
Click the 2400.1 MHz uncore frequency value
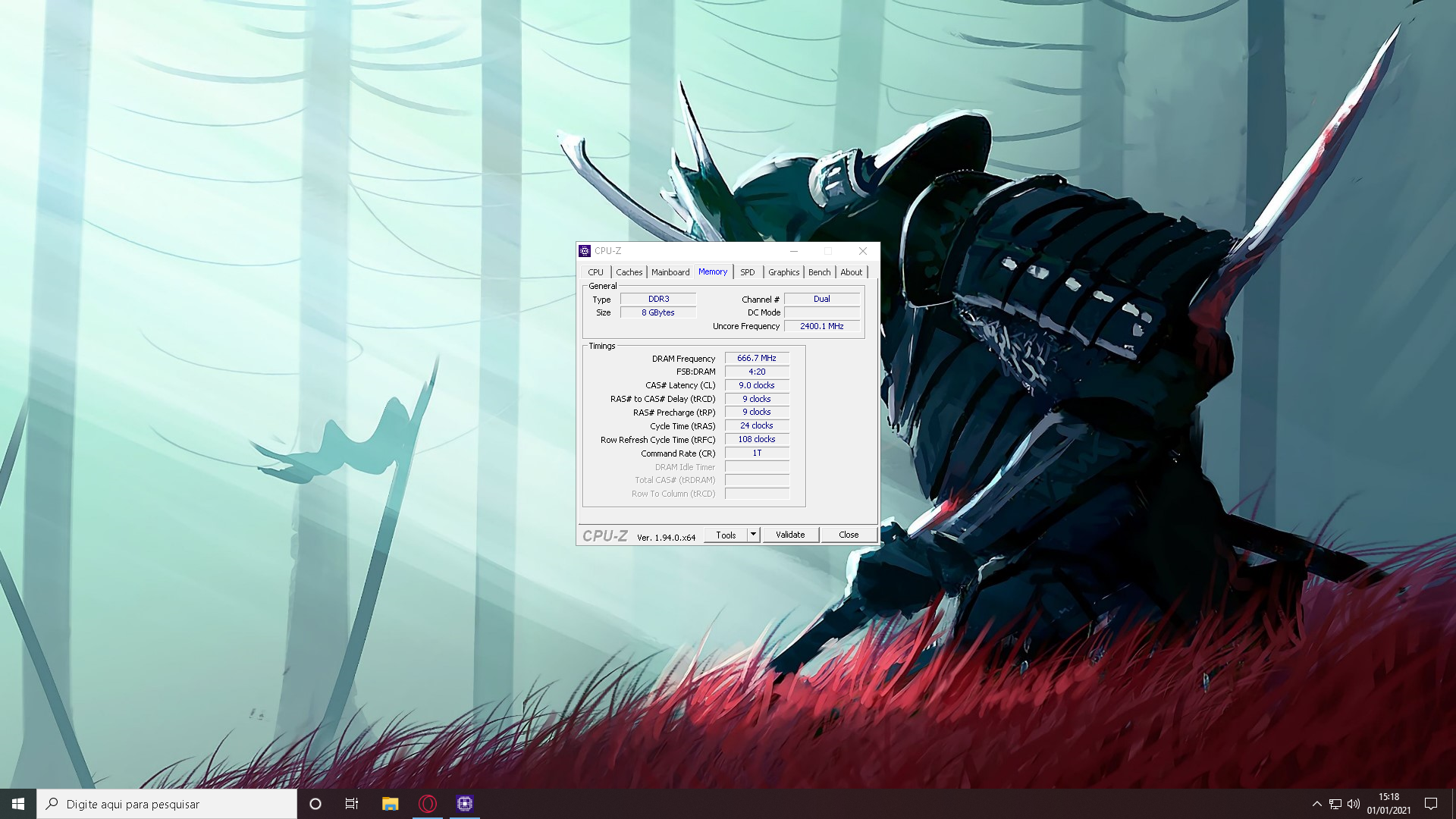coord(822,326)
